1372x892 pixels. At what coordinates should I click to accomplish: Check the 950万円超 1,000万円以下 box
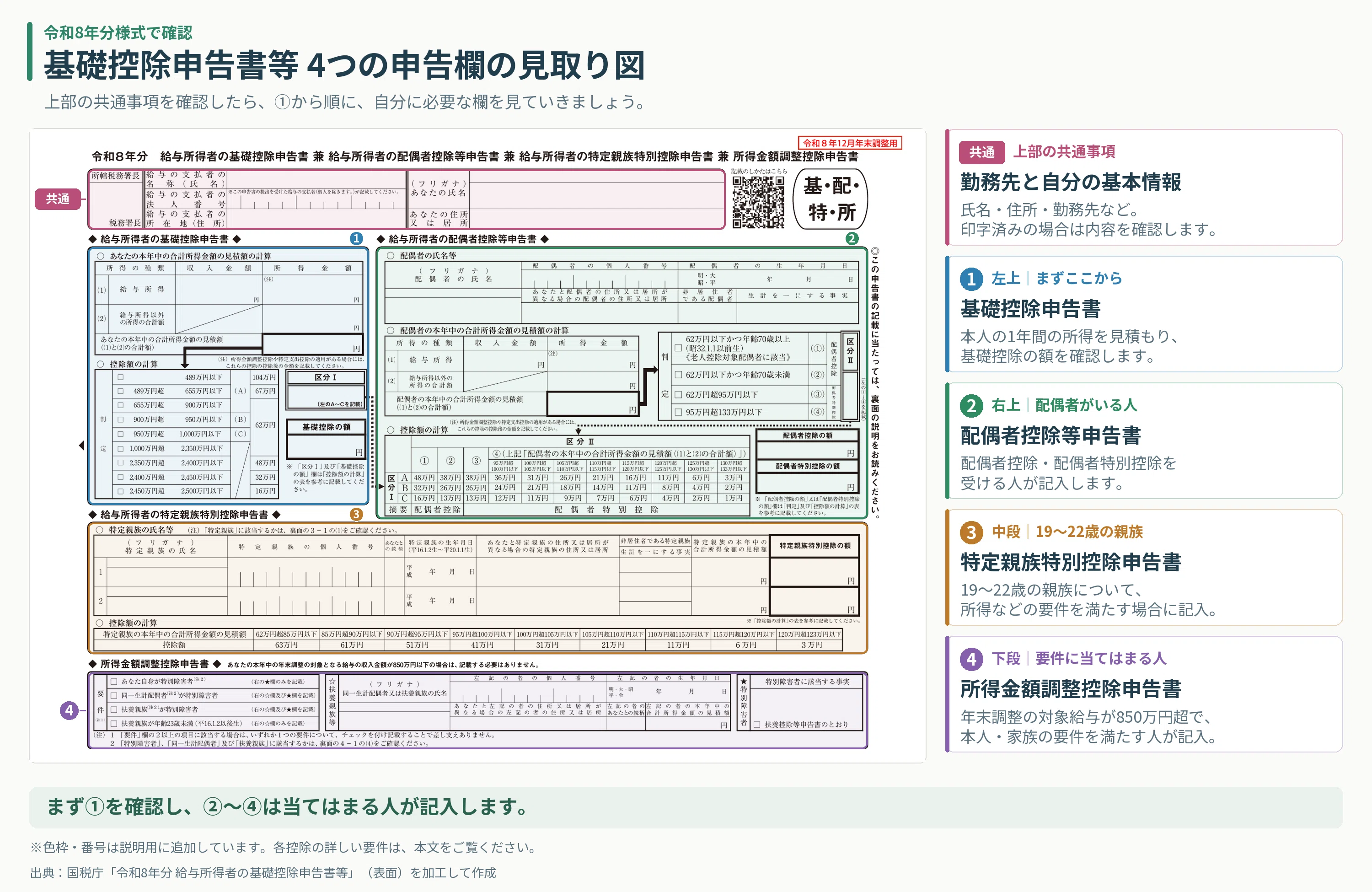pos(120,434)
